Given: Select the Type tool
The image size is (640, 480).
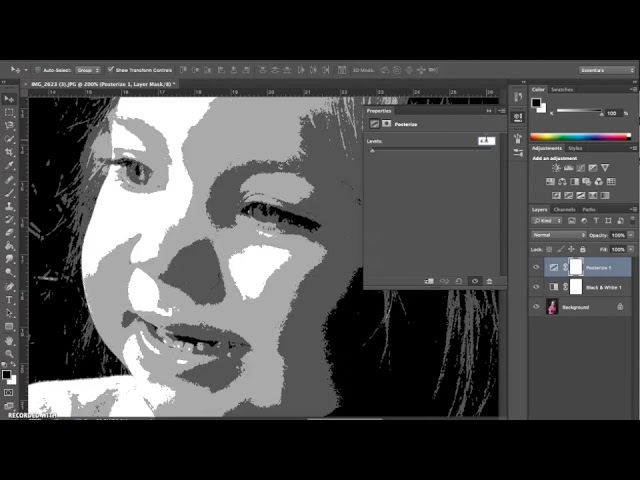Looking at the screenshot, I should (9, 299).
